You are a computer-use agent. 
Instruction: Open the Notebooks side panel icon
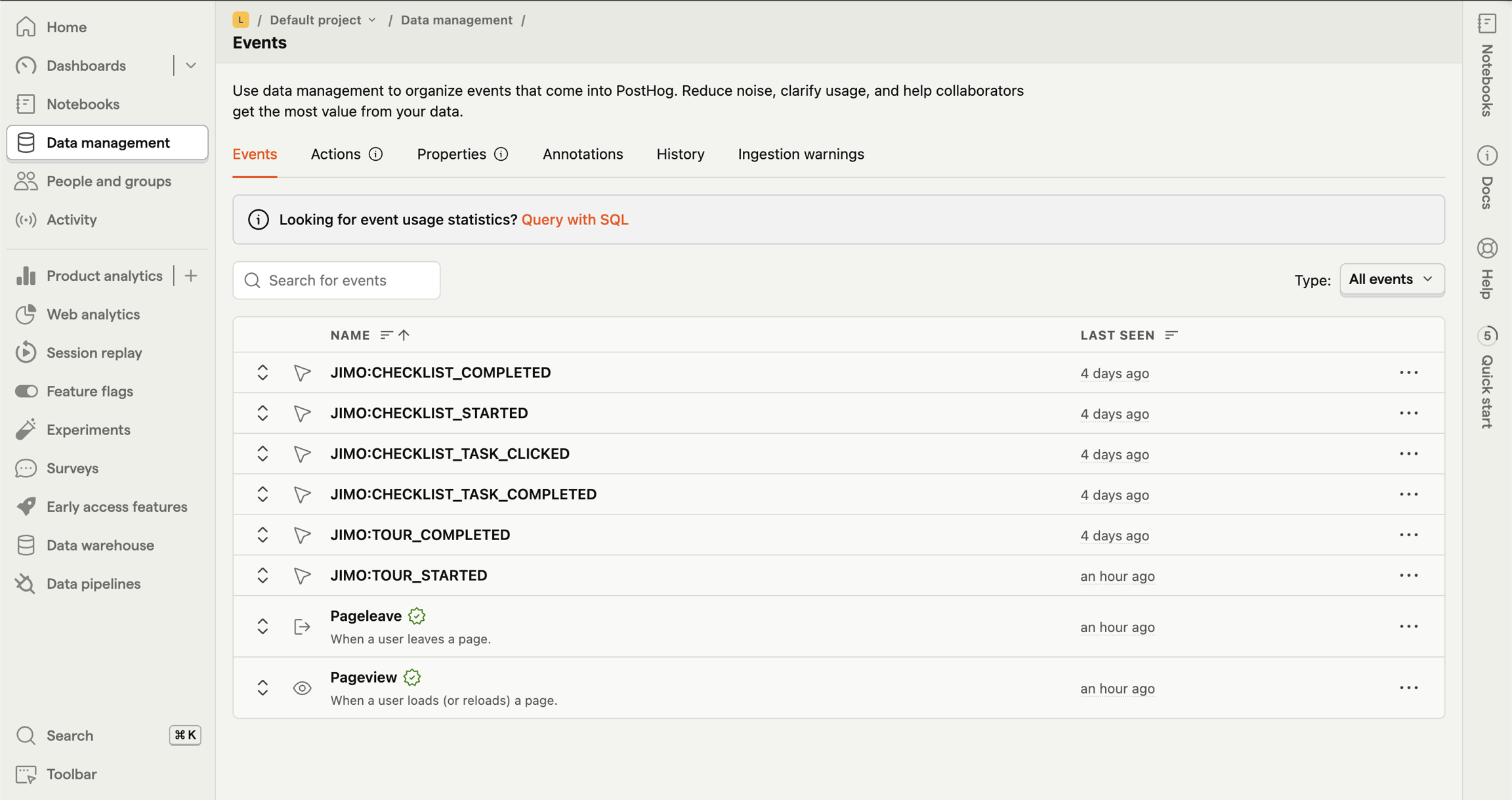pyautogui.click(x=1486, y=24)
